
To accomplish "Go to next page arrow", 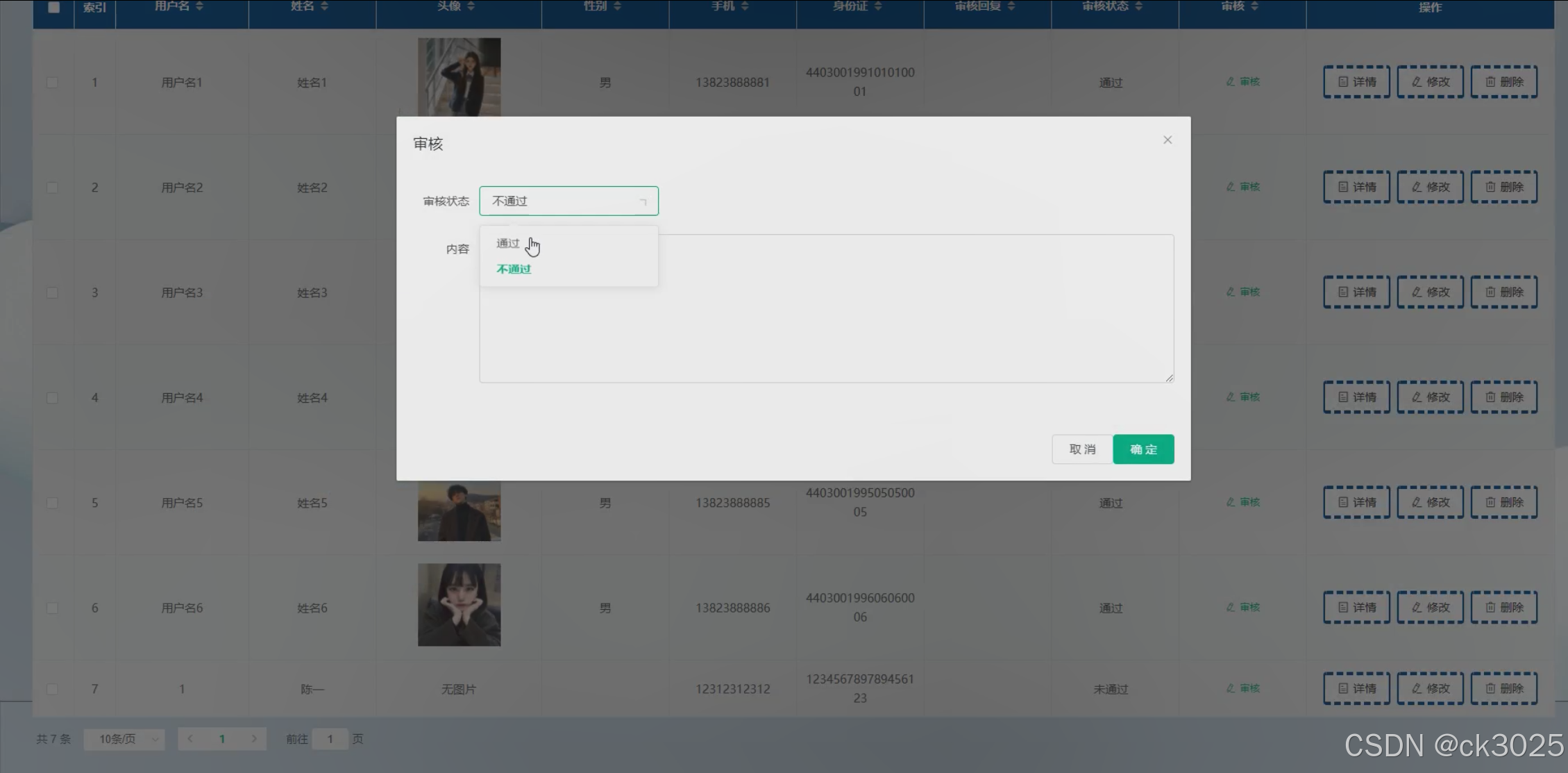I will (x=254, y=739).
